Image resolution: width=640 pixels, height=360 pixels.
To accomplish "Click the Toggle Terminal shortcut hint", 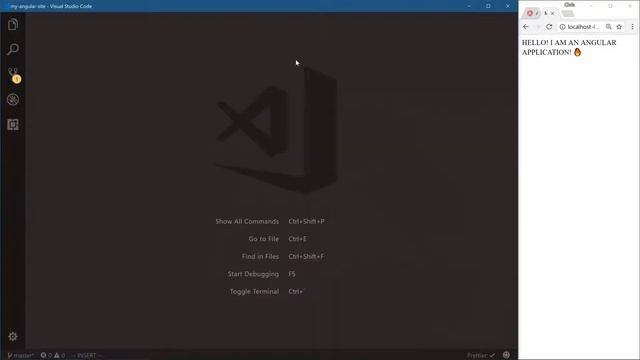I will [x=266, y=291].
